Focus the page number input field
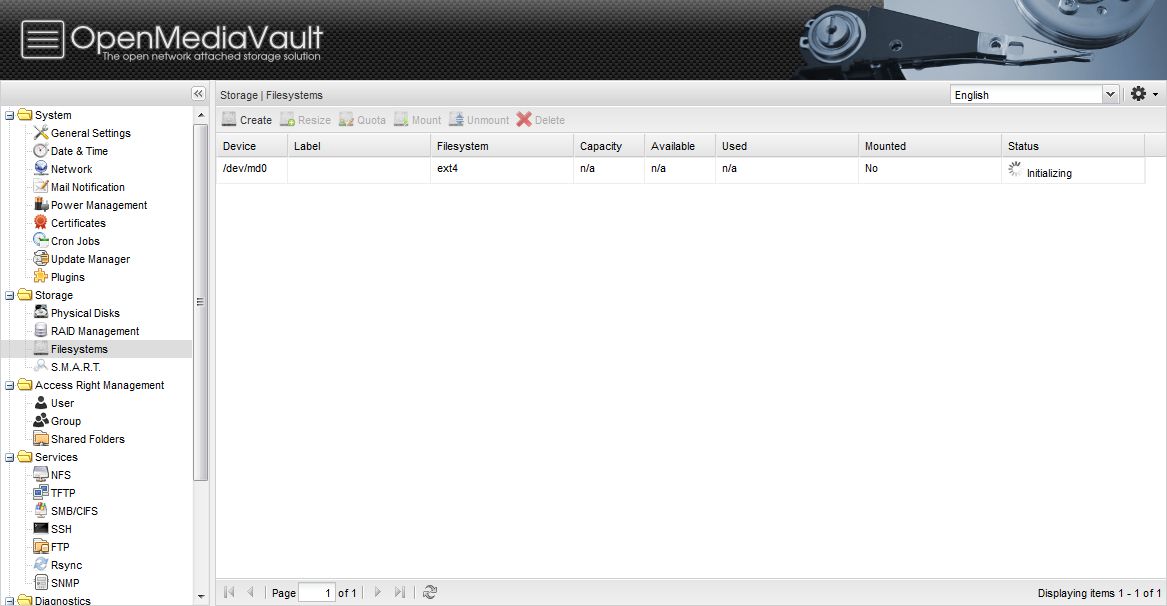Screen dimensions: 1167x606 pos(316,593)
